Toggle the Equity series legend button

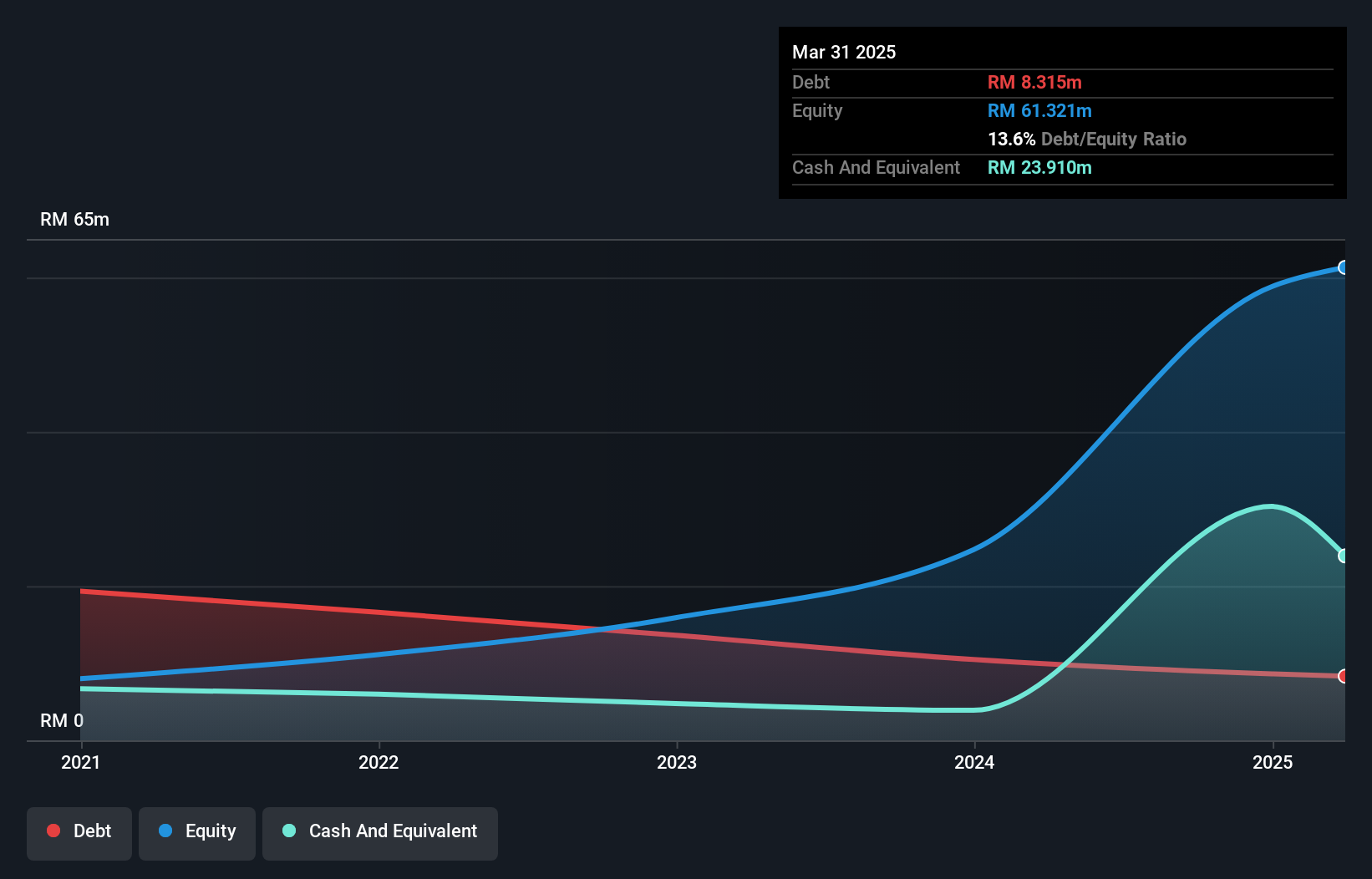pos(197,833)
